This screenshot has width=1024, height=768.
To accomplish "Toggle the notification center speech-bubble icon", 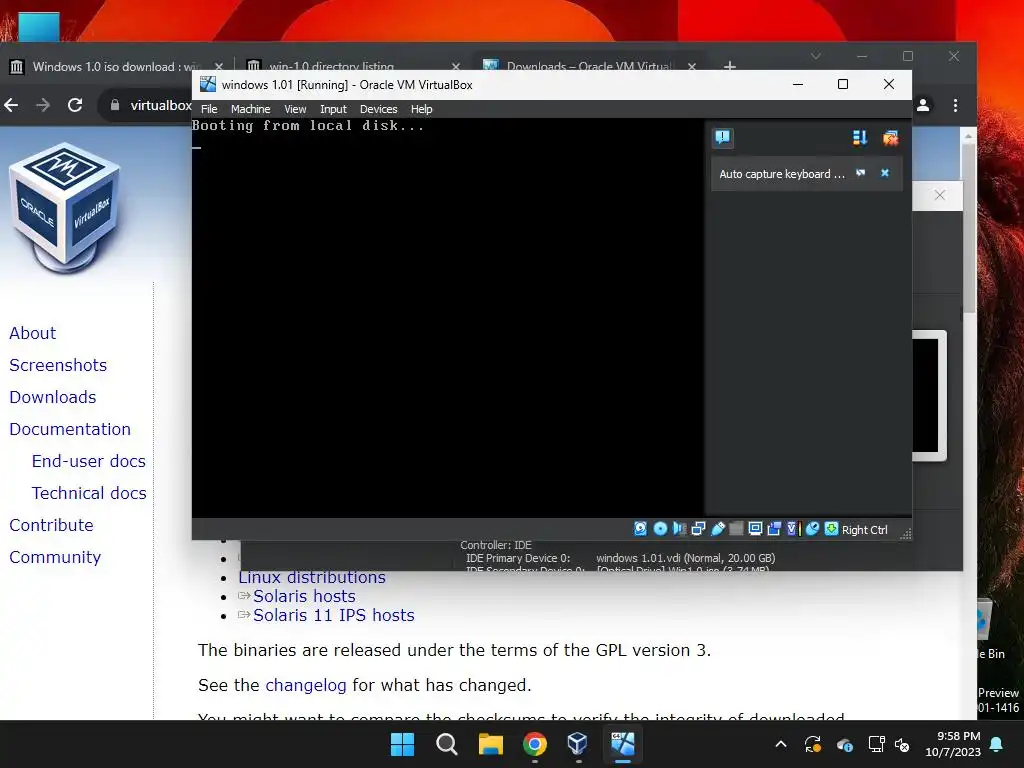I will 722,137.
